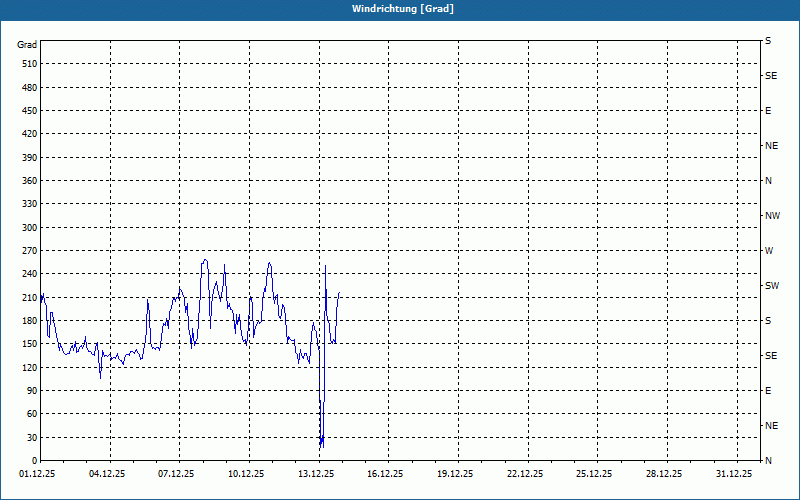Click the y-axis value "300"

30,228
